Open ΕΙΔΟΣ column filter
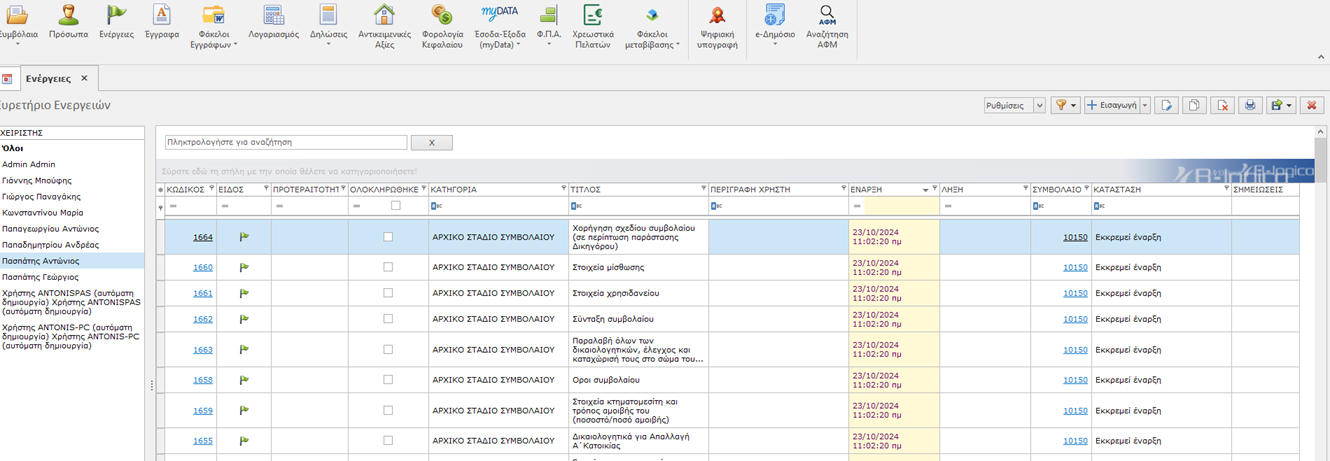Viewport: 1330px width, 461px height. [265, 189]
